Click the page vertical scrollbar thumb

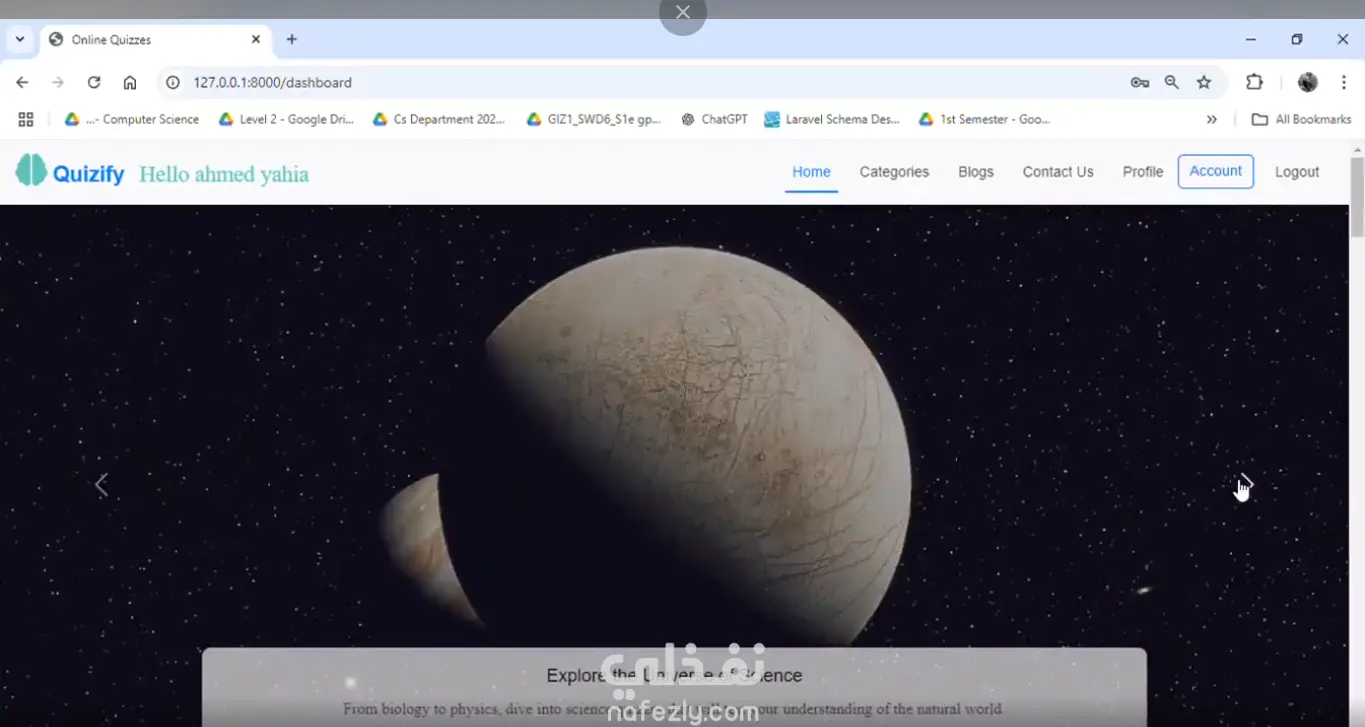[x=1357, y=197]
